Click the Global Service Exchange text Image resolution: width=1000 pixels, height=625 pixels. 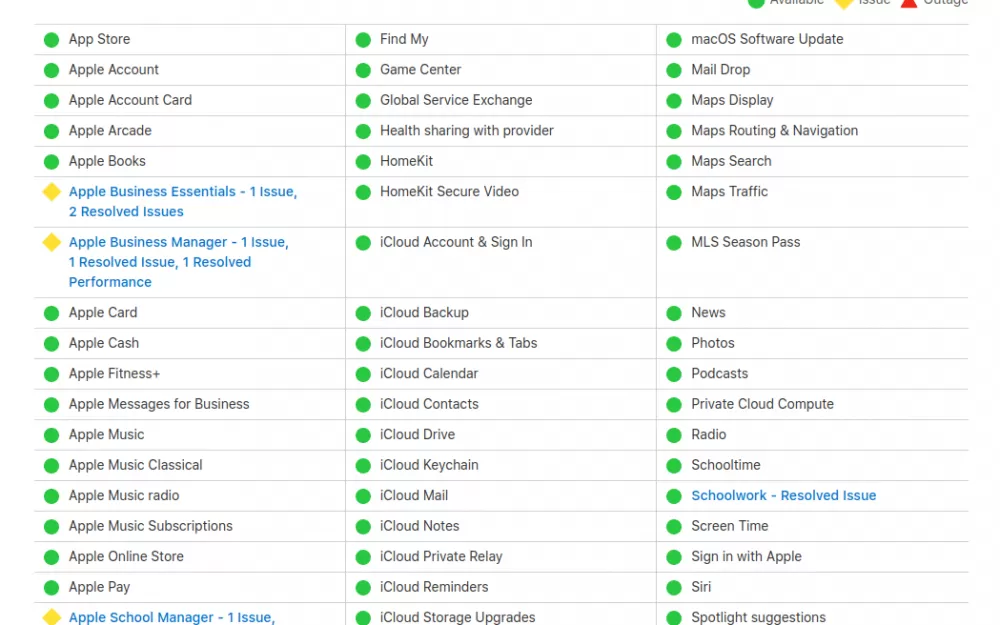[x=456, y=100]
